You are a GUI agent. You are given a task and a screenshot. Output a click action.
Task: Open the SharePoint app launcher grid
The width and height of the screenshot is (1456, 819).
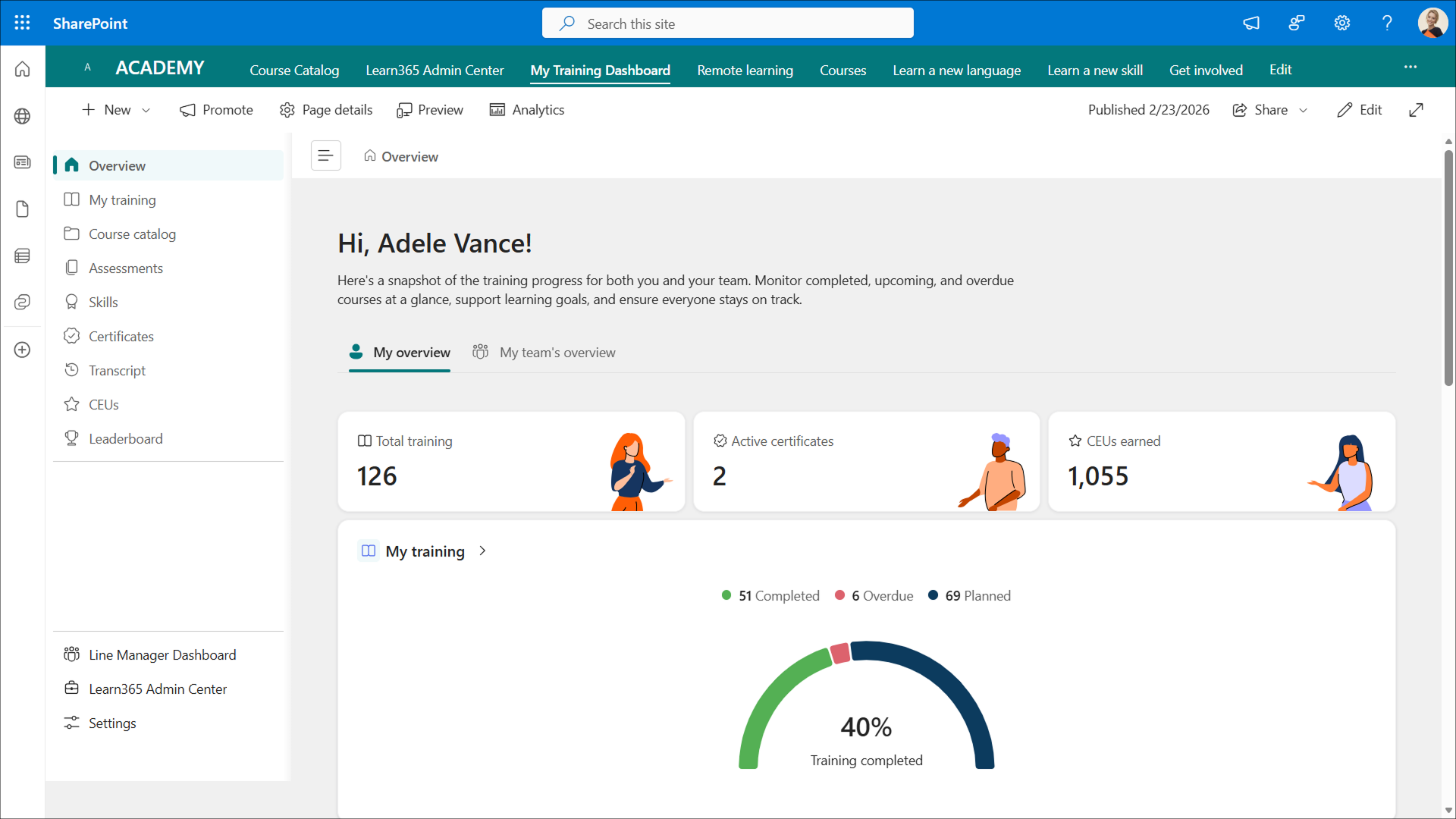point(23,23)
